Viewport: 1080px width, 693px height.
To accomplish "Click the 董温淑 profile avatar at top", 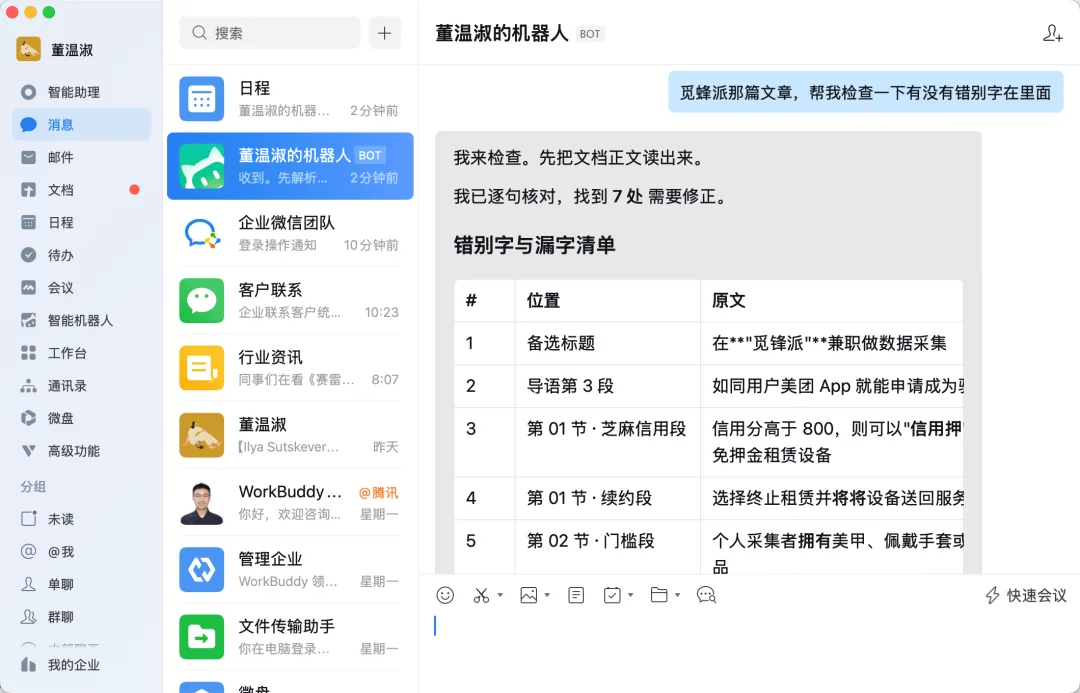I will (x=28, y=49).
